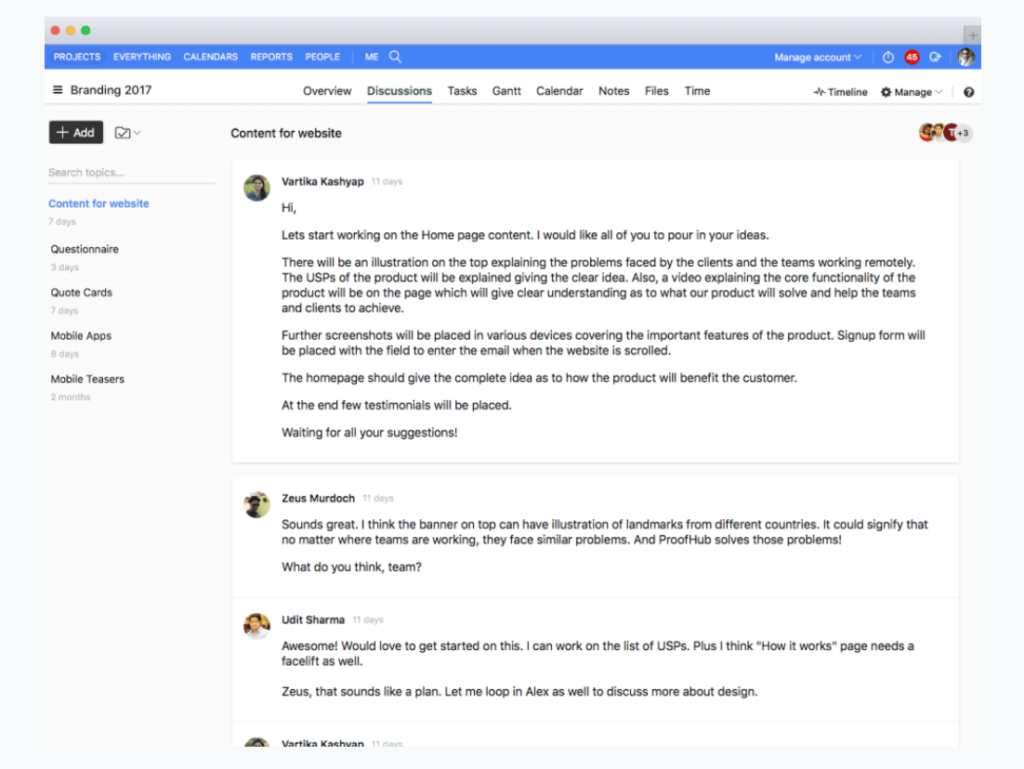1024x769 pixels.
Task: Switch to the Gantt tab
Action: [506, 91]
